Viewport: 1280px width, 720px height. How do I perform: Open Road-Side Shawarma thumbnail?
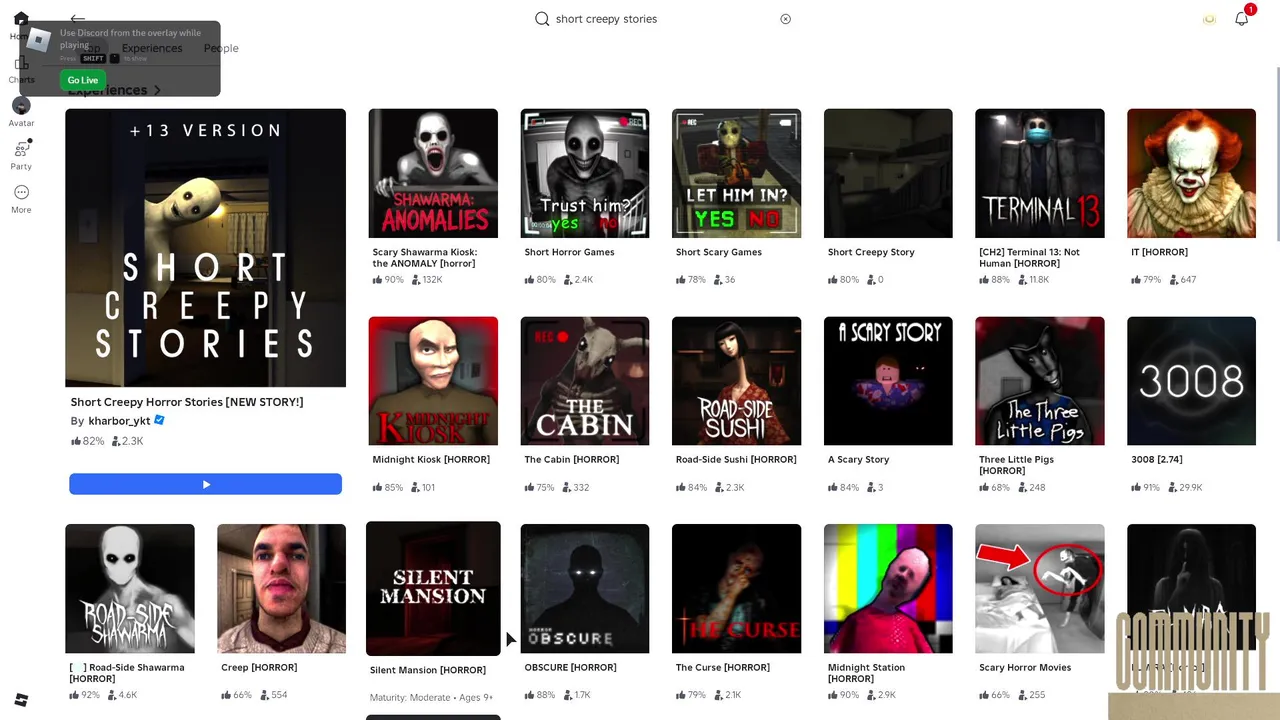[x=130, y=588]
